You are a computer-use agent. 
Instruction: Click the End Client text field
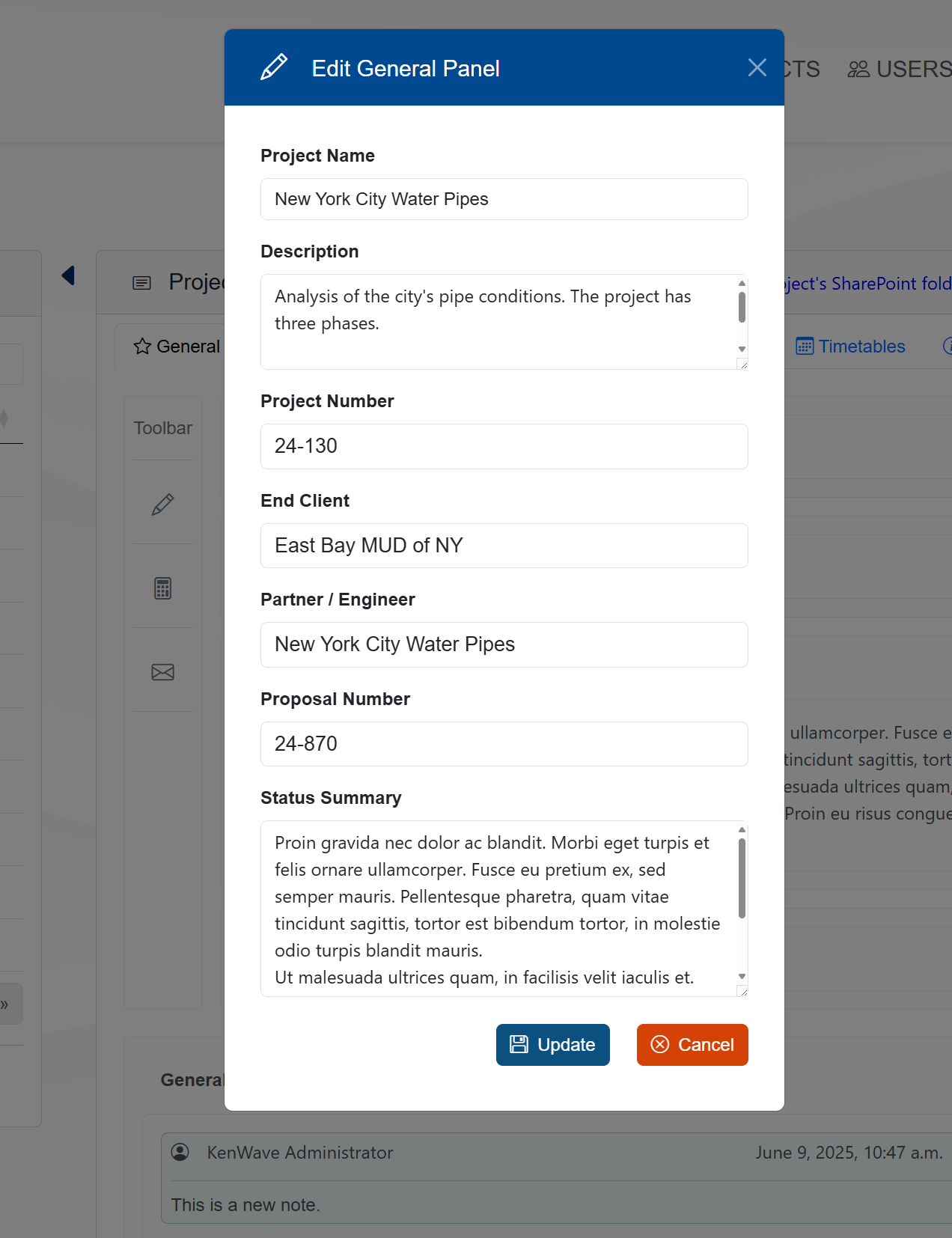[x=504, y=546]
